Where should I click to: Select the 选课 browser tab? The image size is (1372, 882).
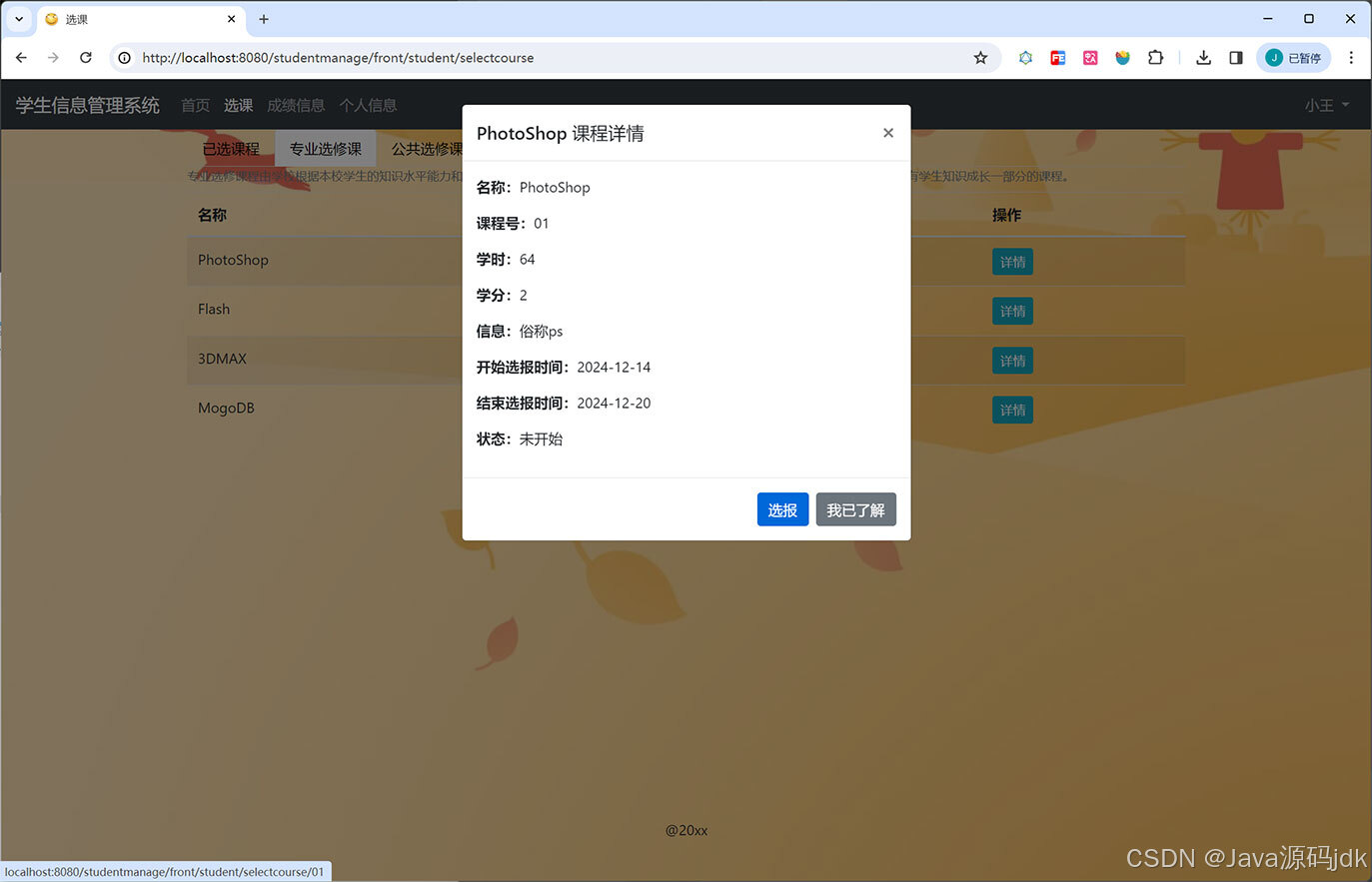(x=140, y=19)
